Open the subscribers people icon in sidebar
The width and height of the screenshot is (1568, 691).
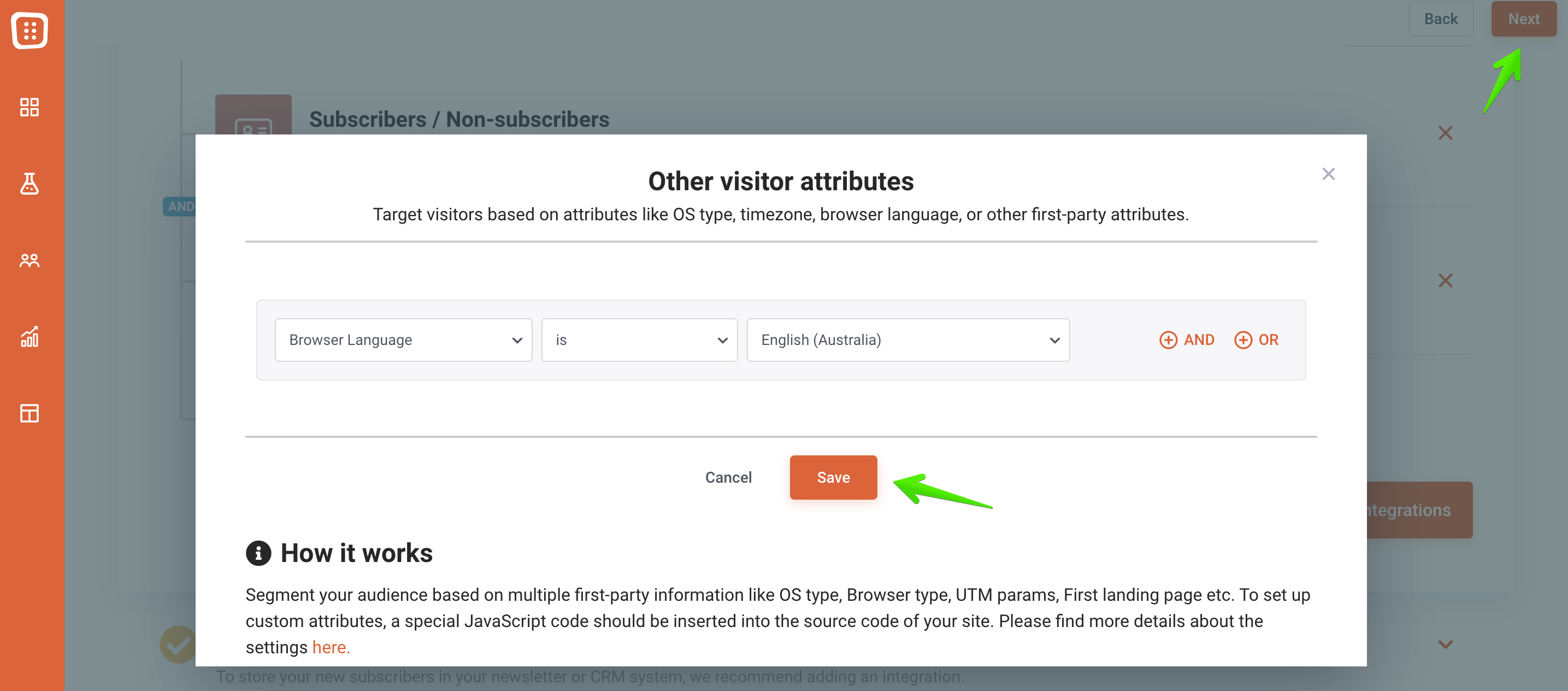[x=29, y=261]
